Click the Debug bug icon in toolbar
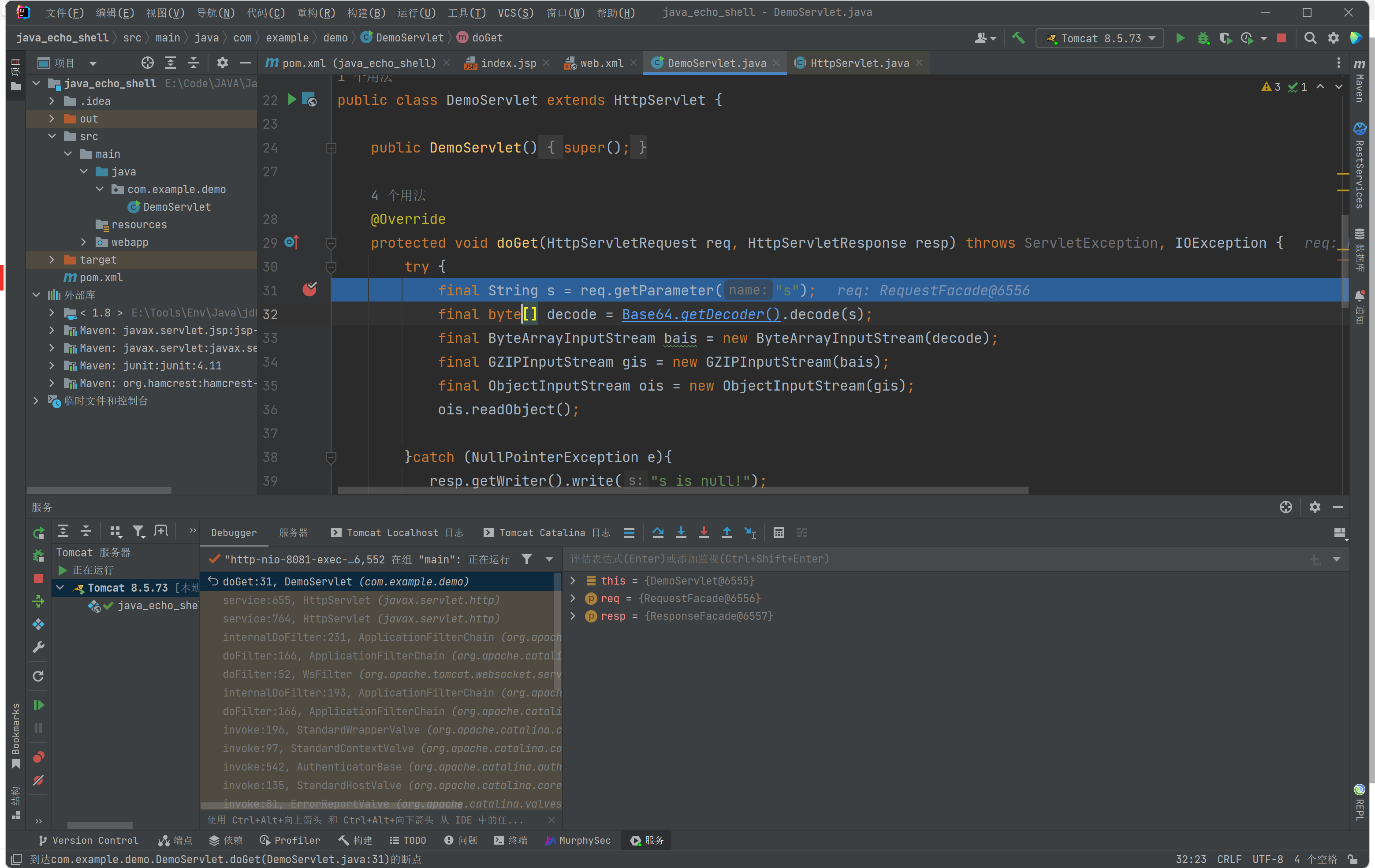 [x=1203, y=37]
